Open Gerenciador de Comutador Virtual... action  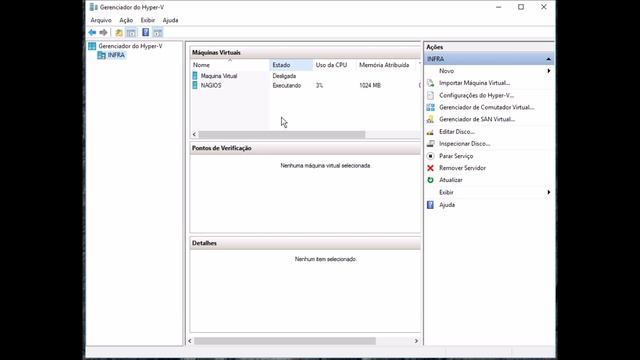[x=487, y=107]
